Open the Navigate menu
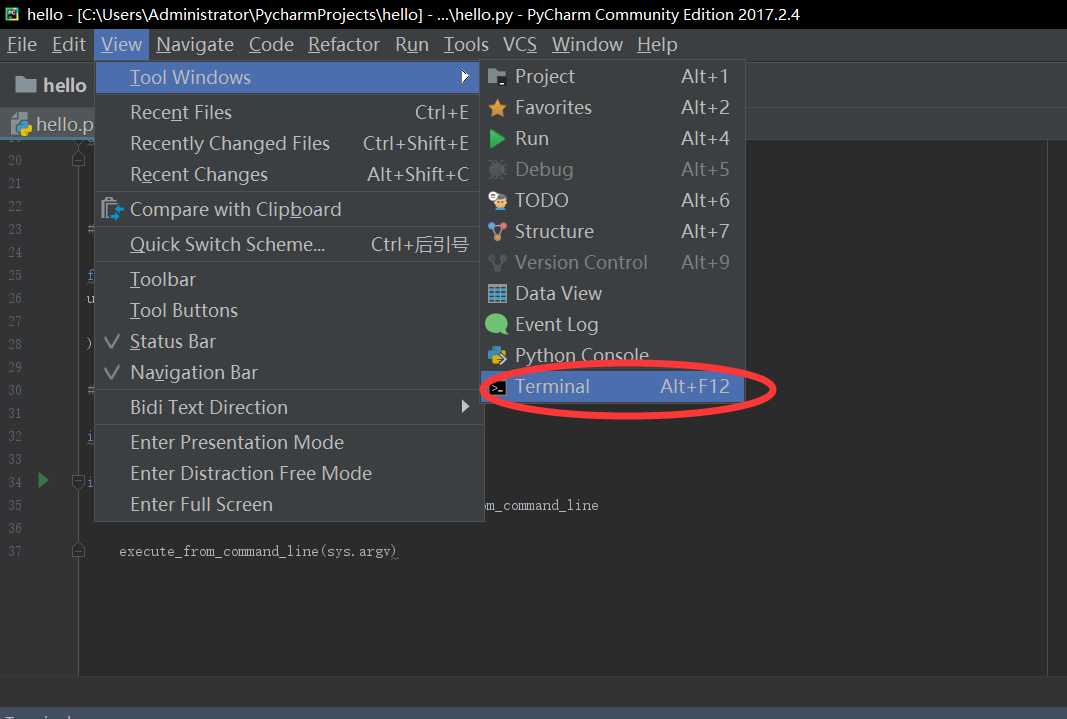Image resolution: width=1067 pixels, height=719 pixels. tap(195, 45)
